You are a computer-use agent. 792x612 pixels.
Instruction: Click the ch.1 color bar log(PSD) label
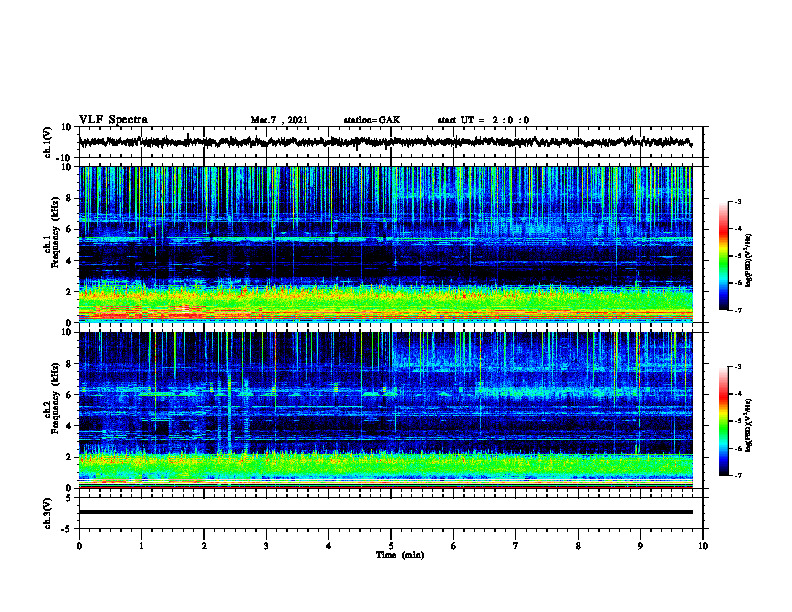pyautogui.click(x=748, y=261)
